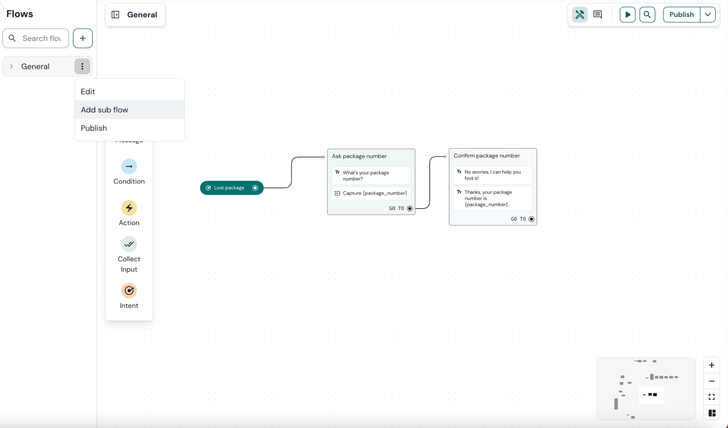The width and height of the screenshot is (728, 428).
Task: Select the Intent target icon
Action: [x=129, y=291]
